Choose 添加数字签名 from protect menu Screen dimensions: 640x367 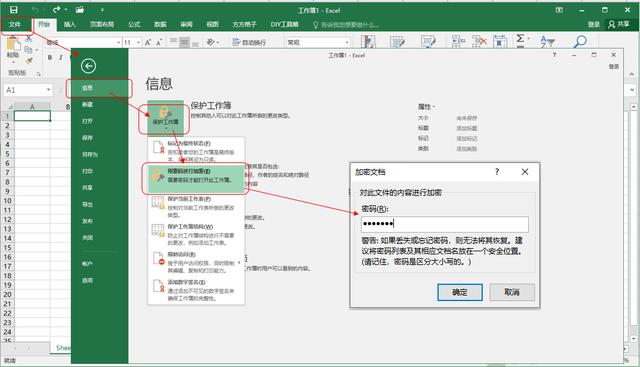(x=196, y=290)
